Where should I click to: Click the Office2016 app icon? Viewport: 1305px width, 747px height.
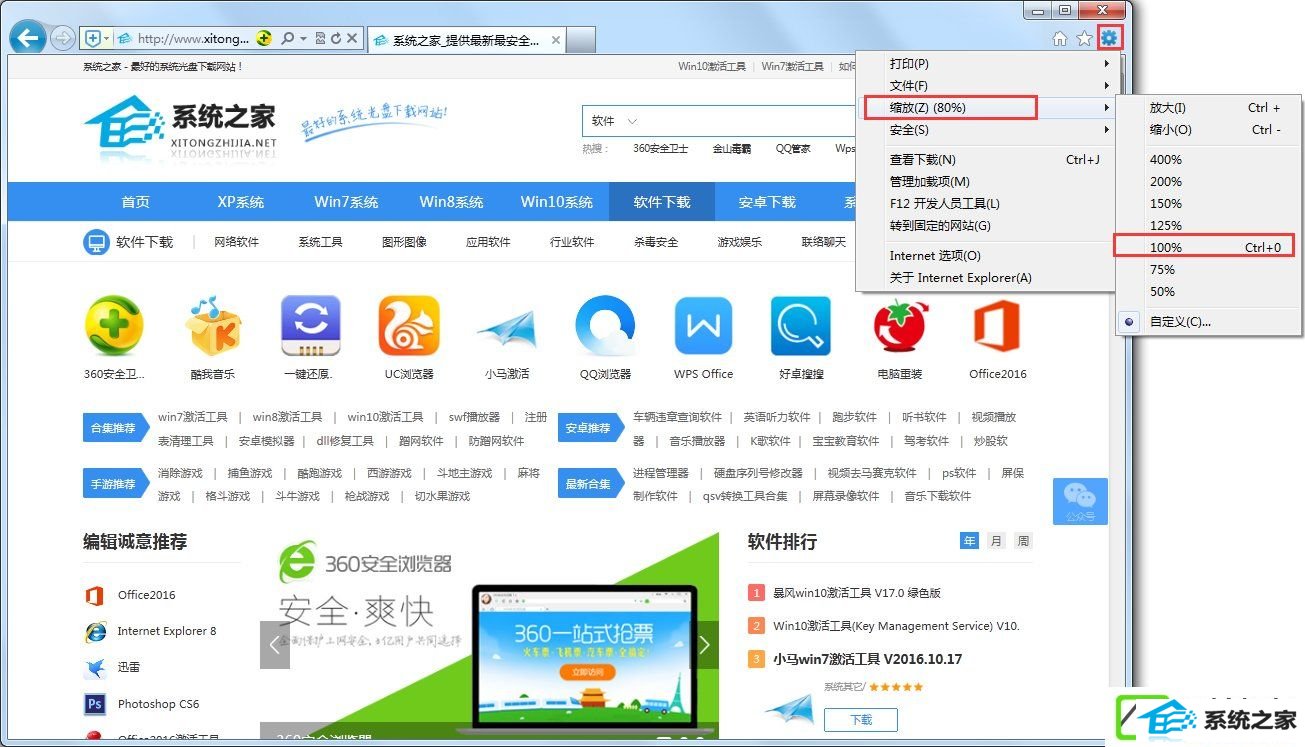coord(997,326)
